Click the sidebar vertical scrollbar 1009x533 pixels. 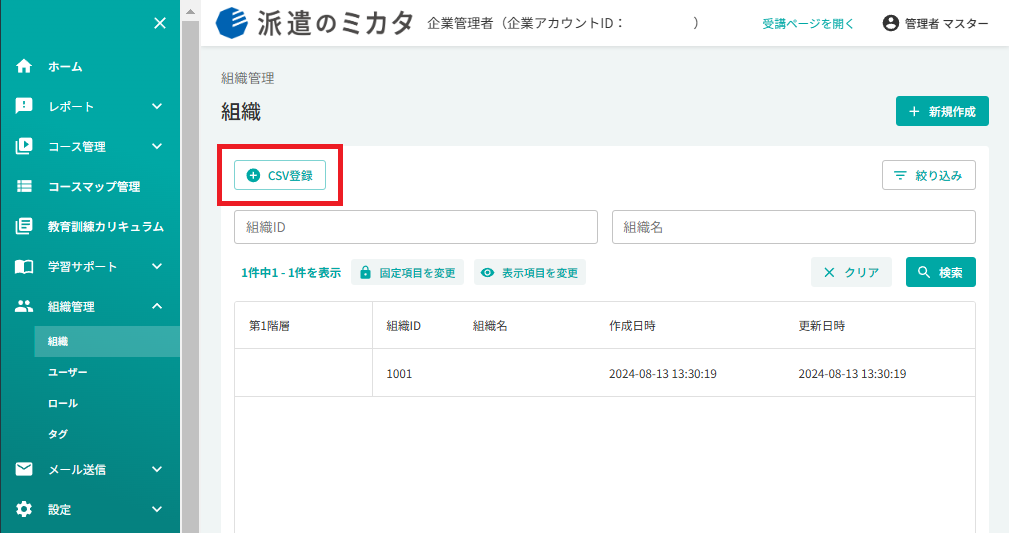(x=190, y=270)
